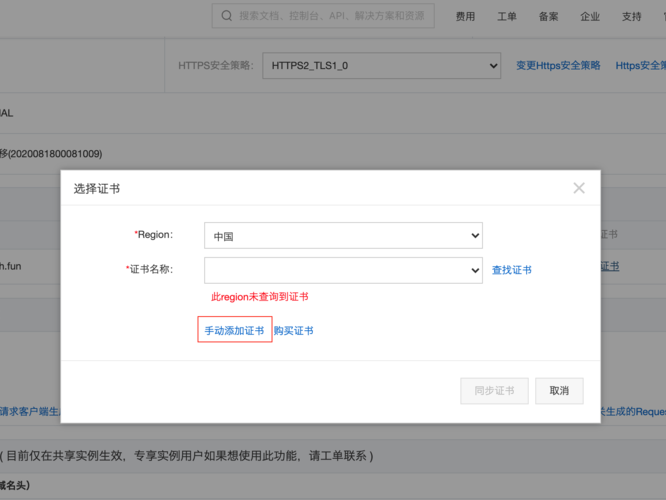The image size is (666, 500).
Task: Click the 同步证书 button
Action: click(x=494, y=391)
